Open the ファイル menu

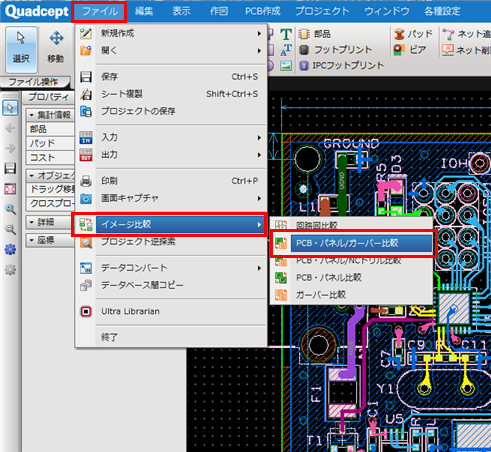click(100, 11)
